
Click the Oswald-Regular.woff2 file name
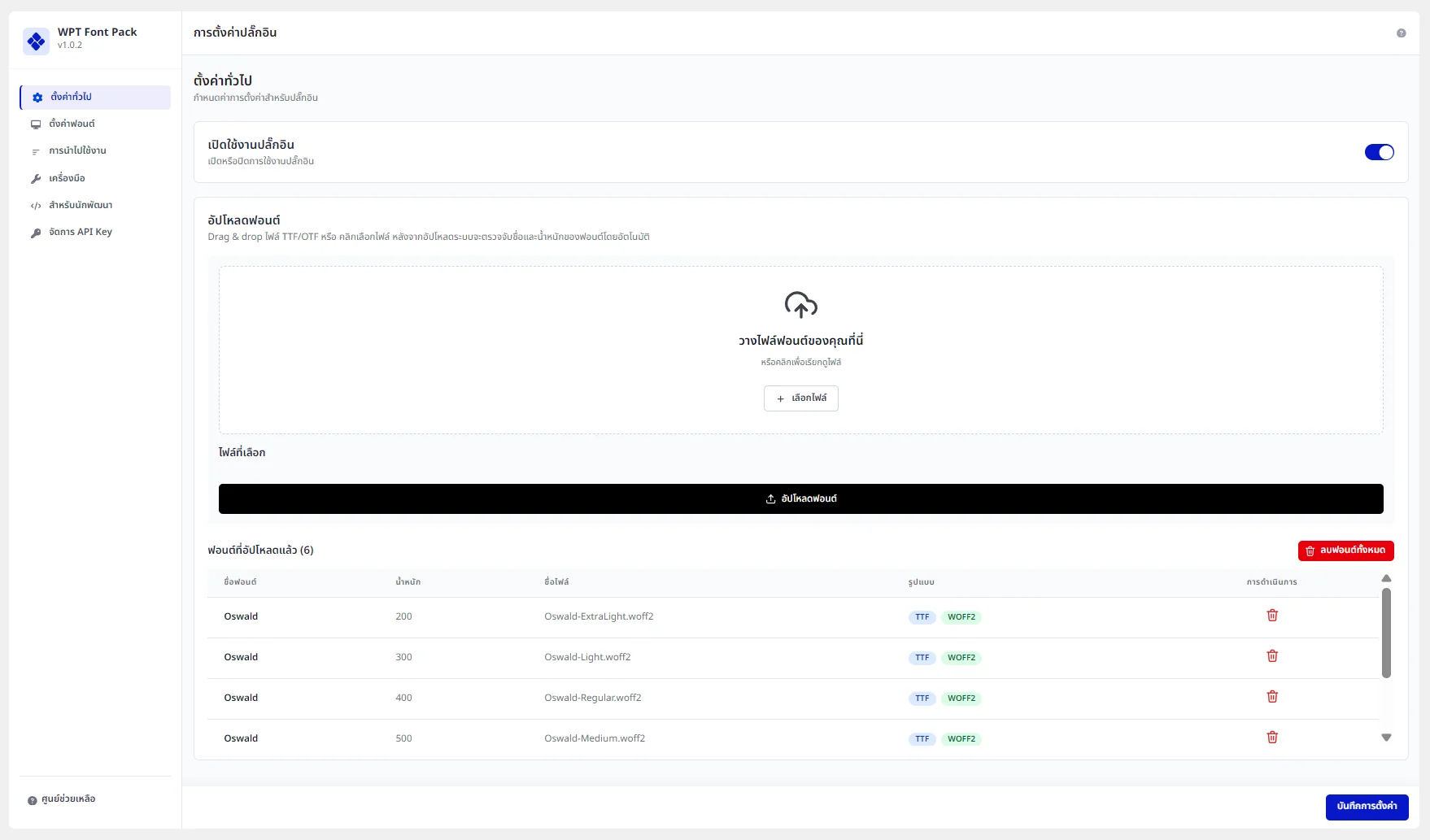593,698
